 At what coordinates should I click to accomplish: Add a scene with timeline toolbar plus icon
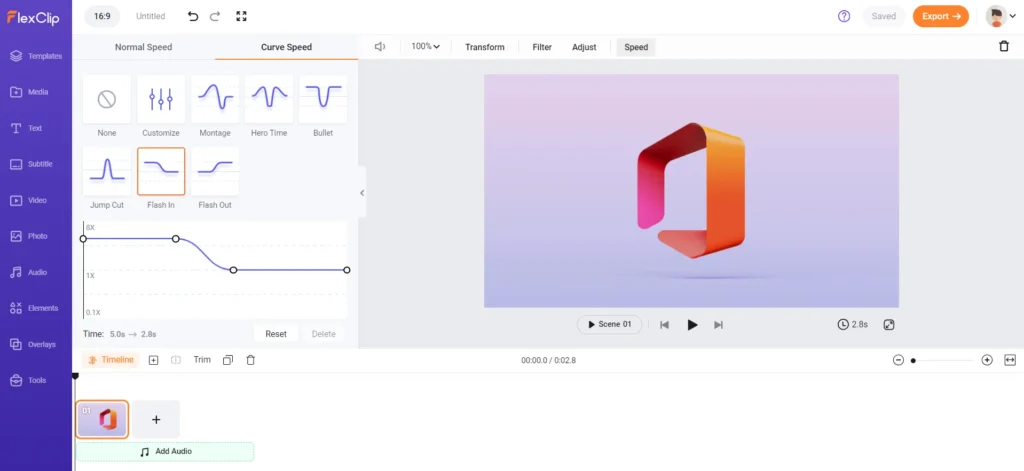click(x=153, y=360)
